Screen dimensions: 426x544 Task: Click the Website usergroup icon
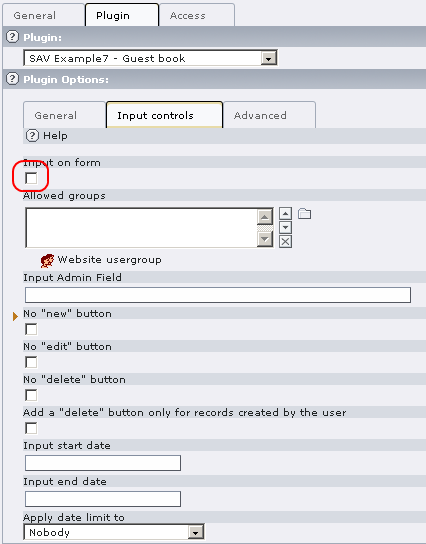pyautogui.click(x=47, y=261)
